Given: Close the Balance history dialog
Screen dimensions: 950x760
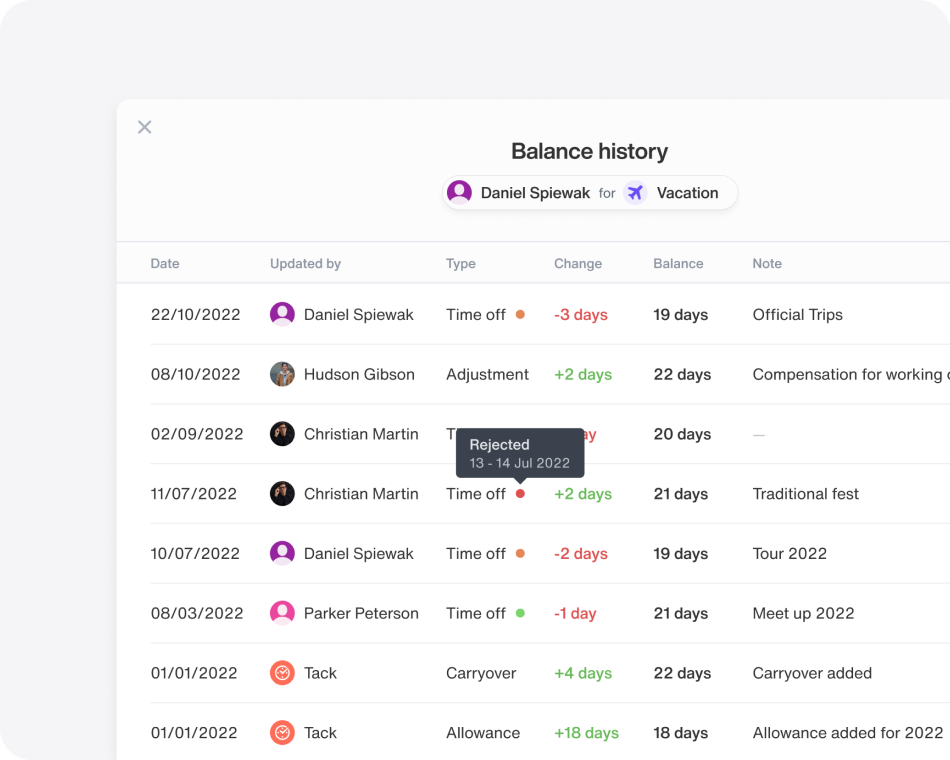Looking at the screenshot, I should [144, 127].
